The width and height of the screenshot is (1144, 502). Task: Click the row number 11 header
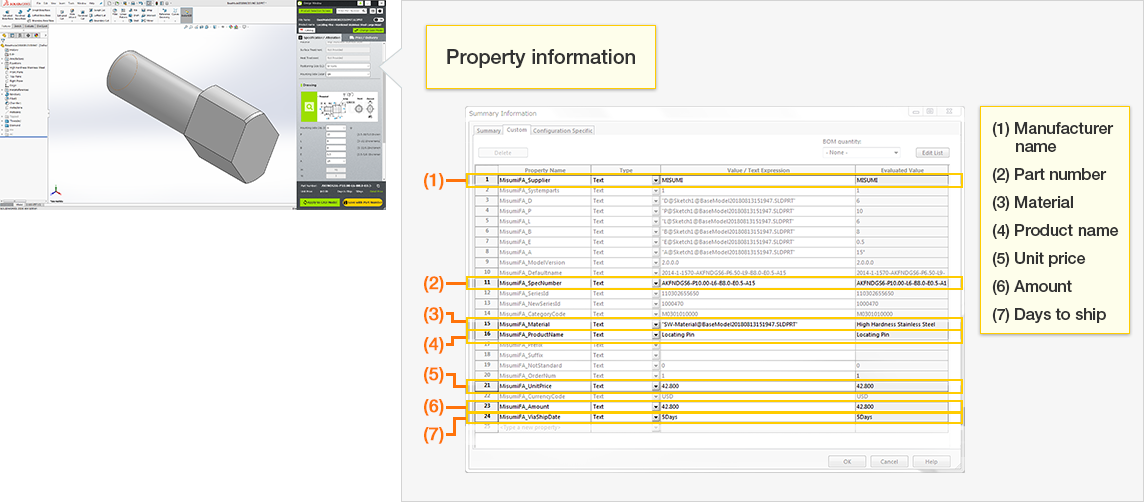(x=487, y=282)
